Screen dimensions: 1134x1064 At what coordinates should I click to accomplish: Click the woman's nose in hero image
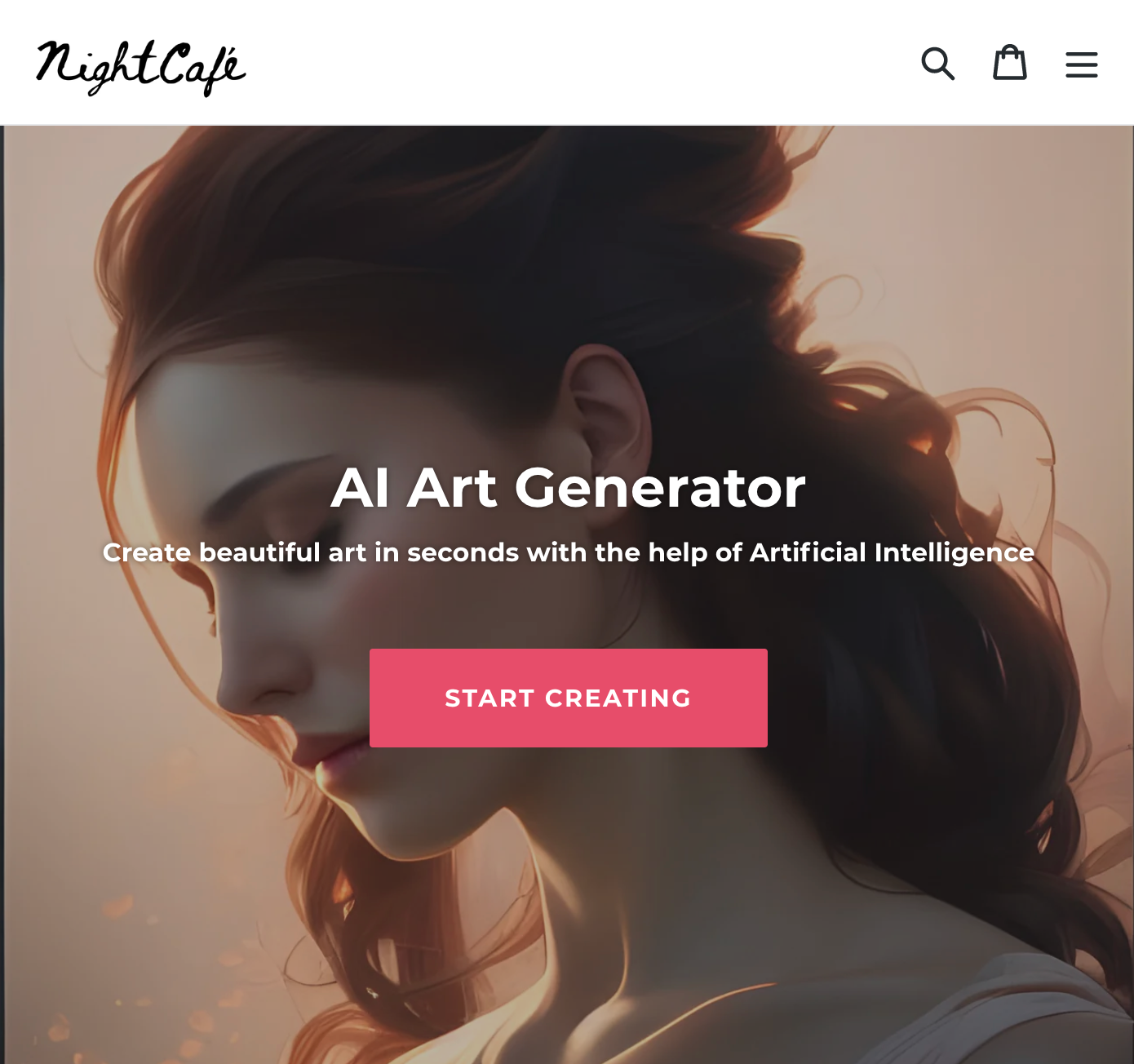click(x=253, y=677)
